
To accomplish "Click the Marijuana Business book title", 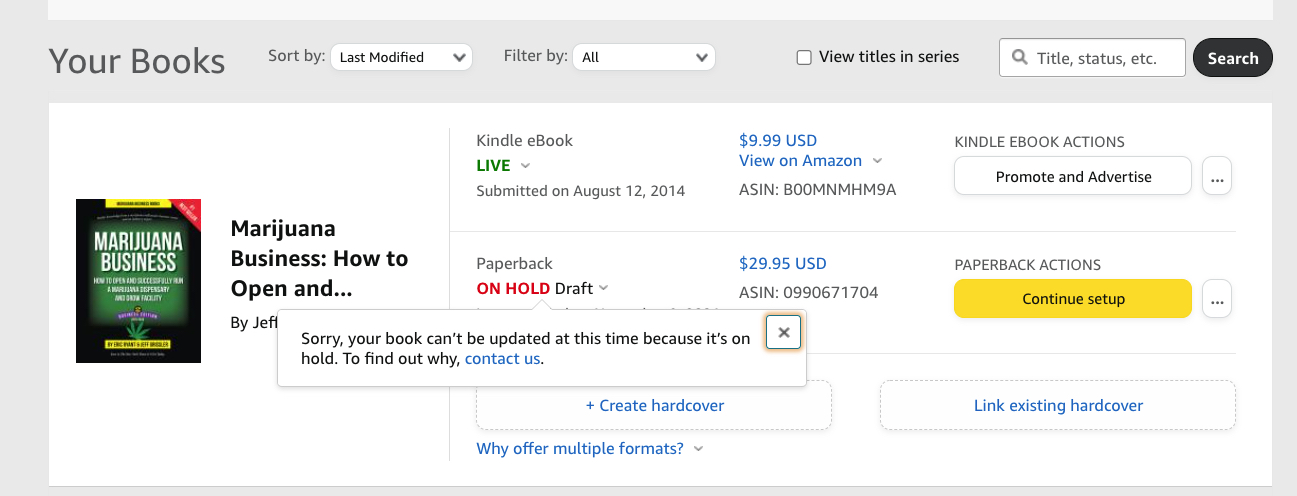I will [x=319, y=259].
